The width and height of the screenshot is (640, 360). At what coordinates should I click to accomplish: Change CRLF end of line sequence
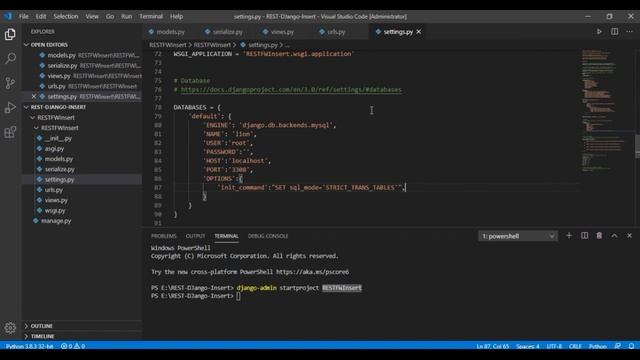click(x=575, y=346)
